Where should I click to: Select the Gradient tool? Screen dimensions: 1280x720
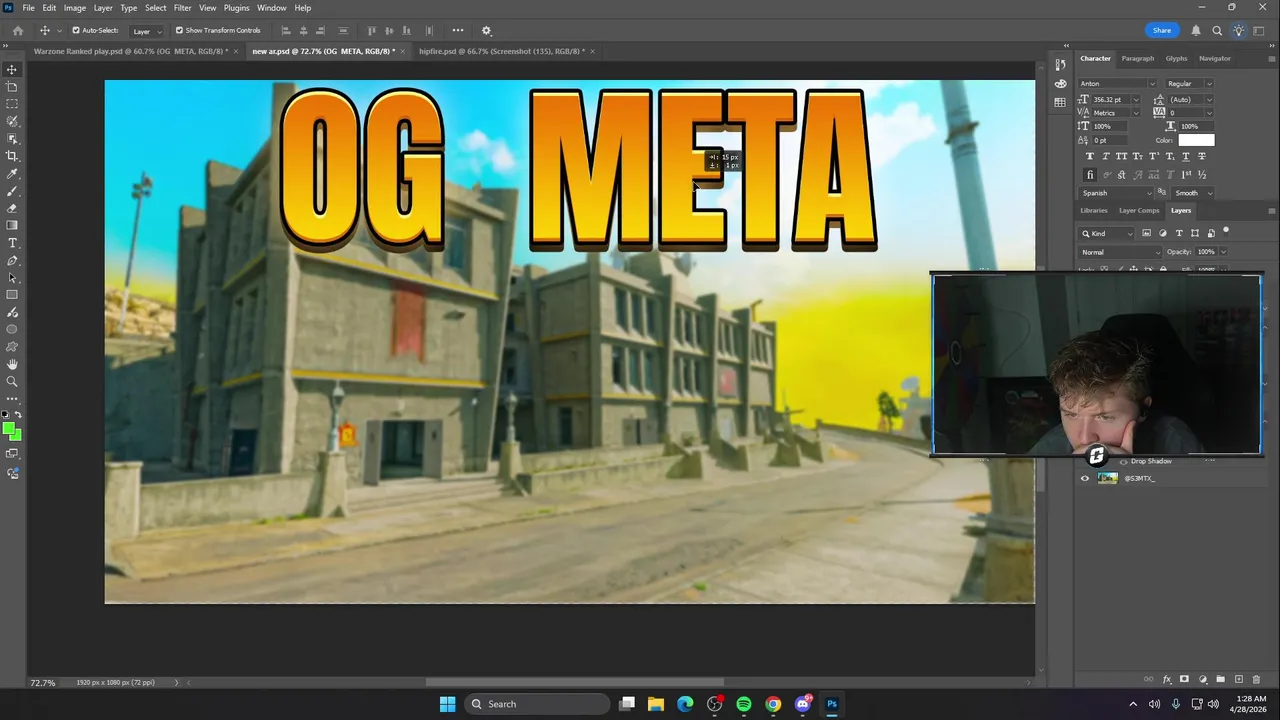(x=12, y=225)
